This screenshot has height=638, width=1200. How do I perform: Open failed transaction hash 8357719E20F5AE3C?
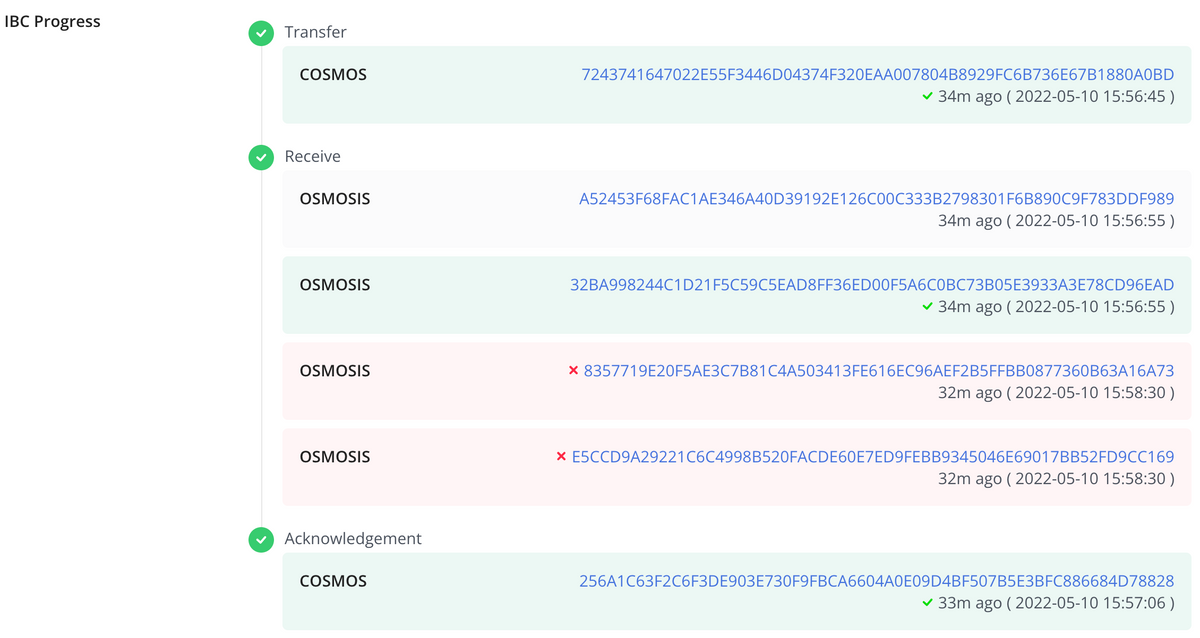[x=879, y=370]
